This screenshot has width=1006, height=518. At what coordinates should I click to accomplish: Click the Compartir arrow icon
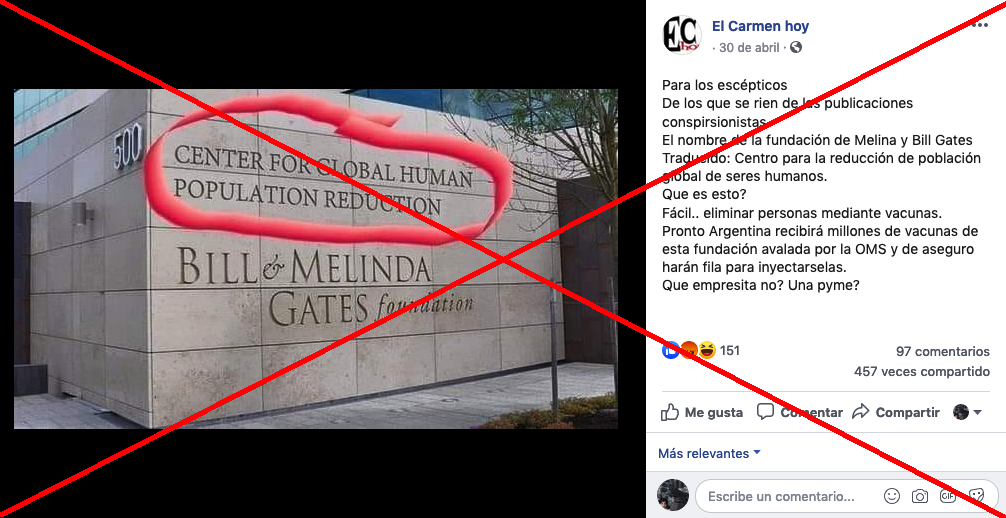coord(860,412)
